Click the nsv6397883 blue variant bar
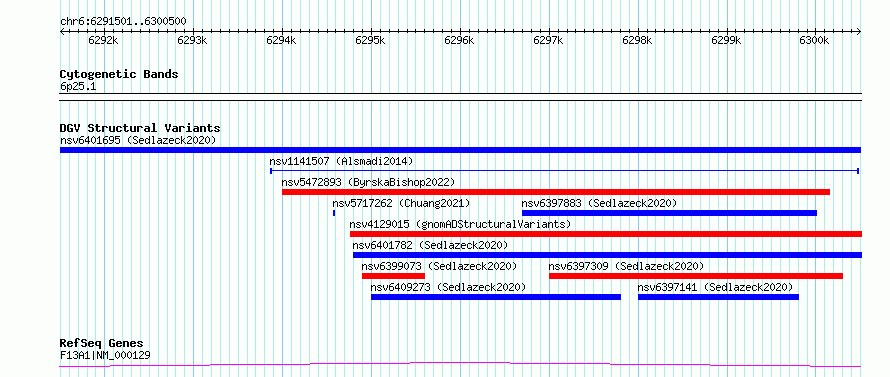The image size is (890, 377). (669, 213)
